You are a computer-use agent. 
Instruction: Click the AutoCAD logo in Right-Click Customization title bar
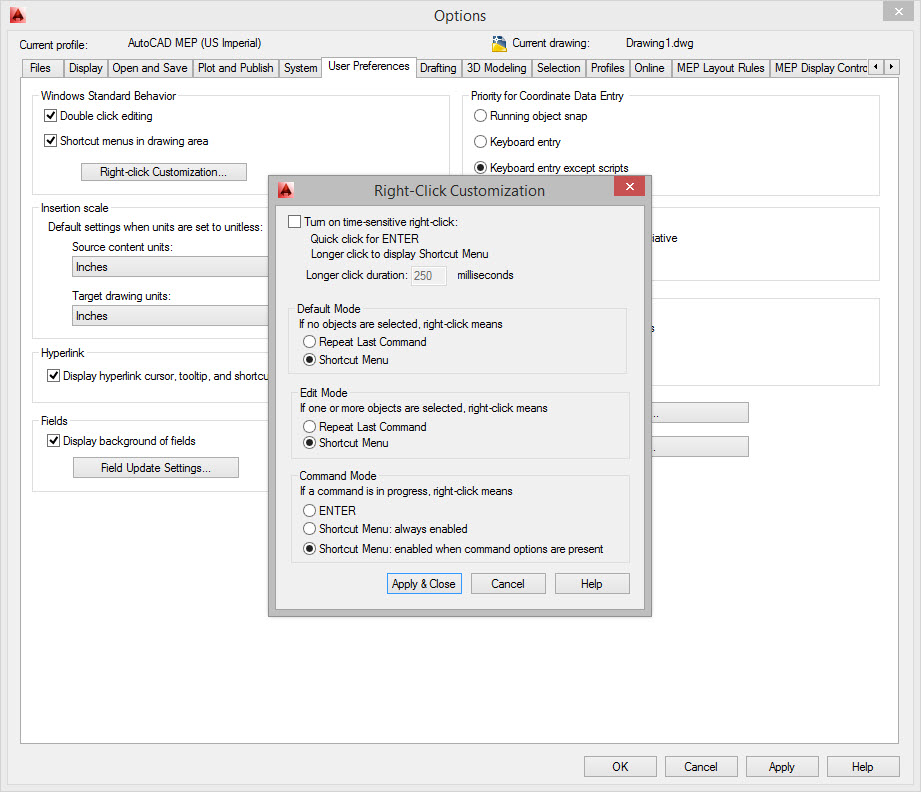[x=285, y=190]
